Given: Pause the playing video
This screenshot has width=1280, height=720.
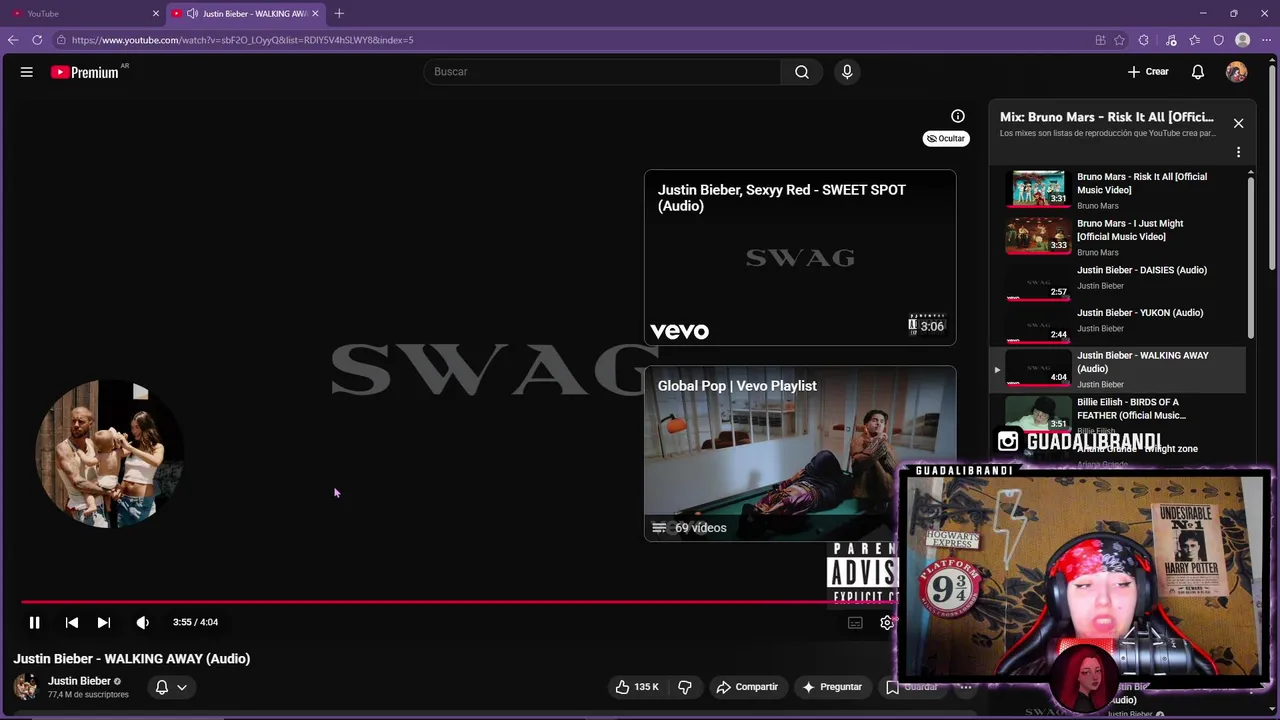Looking at the screenshot, I should click(x=34, y=622).
